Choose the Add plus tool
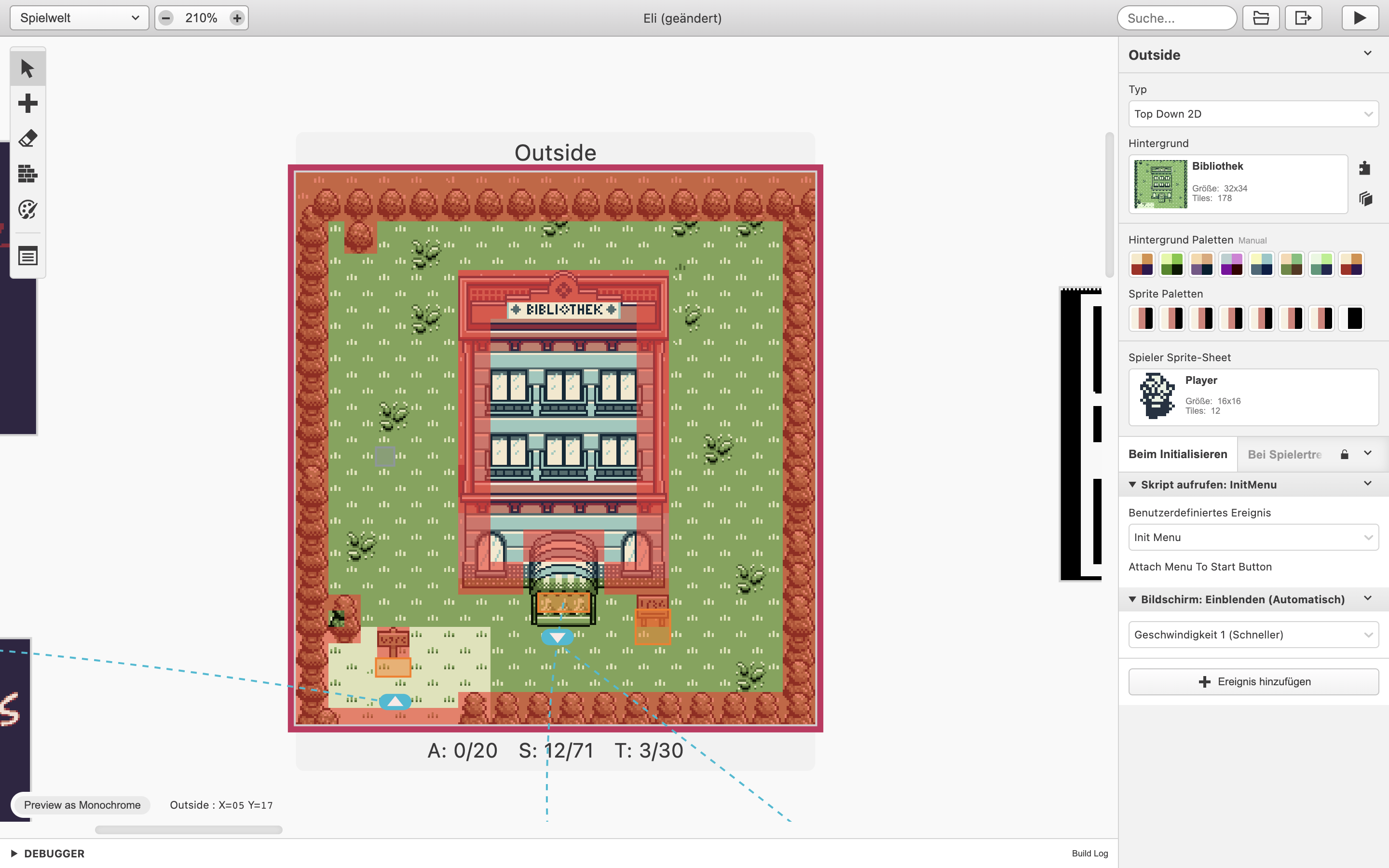 tap(27, 103)
